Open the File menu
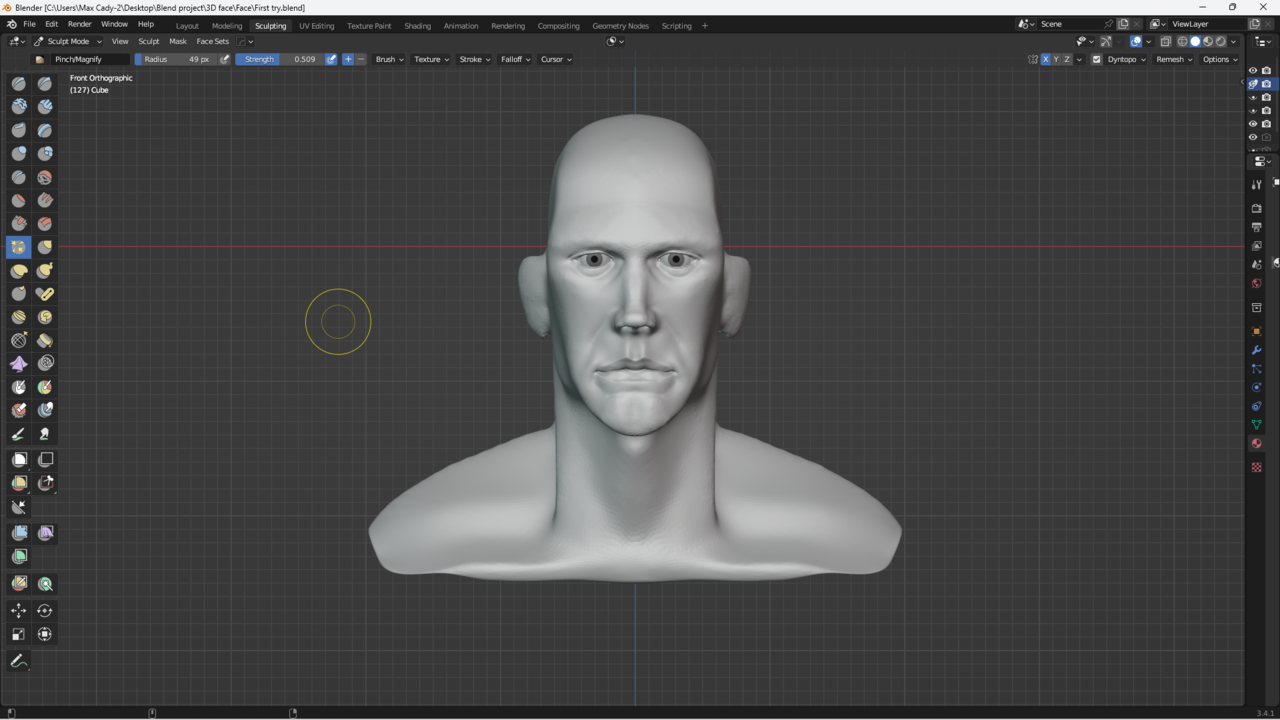The height and width of the screenshot is (720, 1280). coord(29,24)
